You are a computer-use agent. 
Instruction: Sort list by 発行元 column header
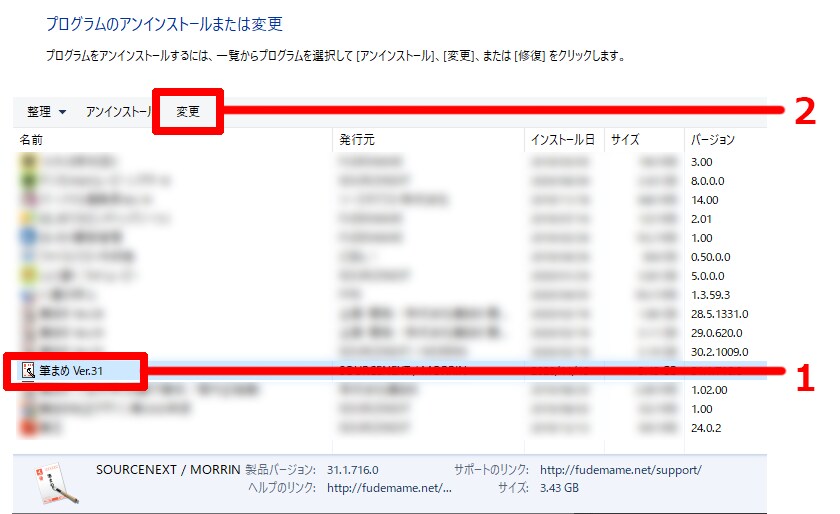coord(428,140)
